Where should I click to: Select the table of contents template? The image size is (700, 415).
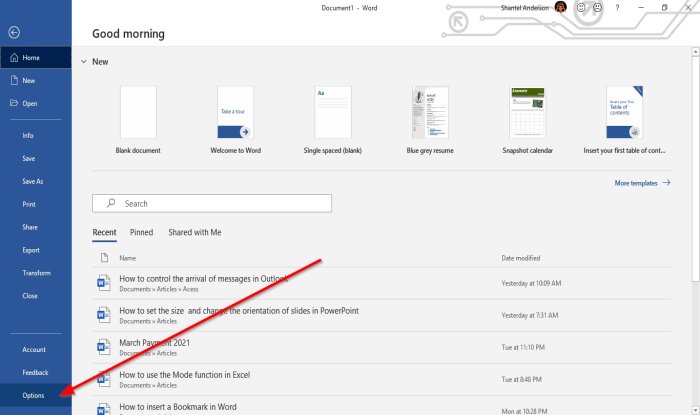624,120
